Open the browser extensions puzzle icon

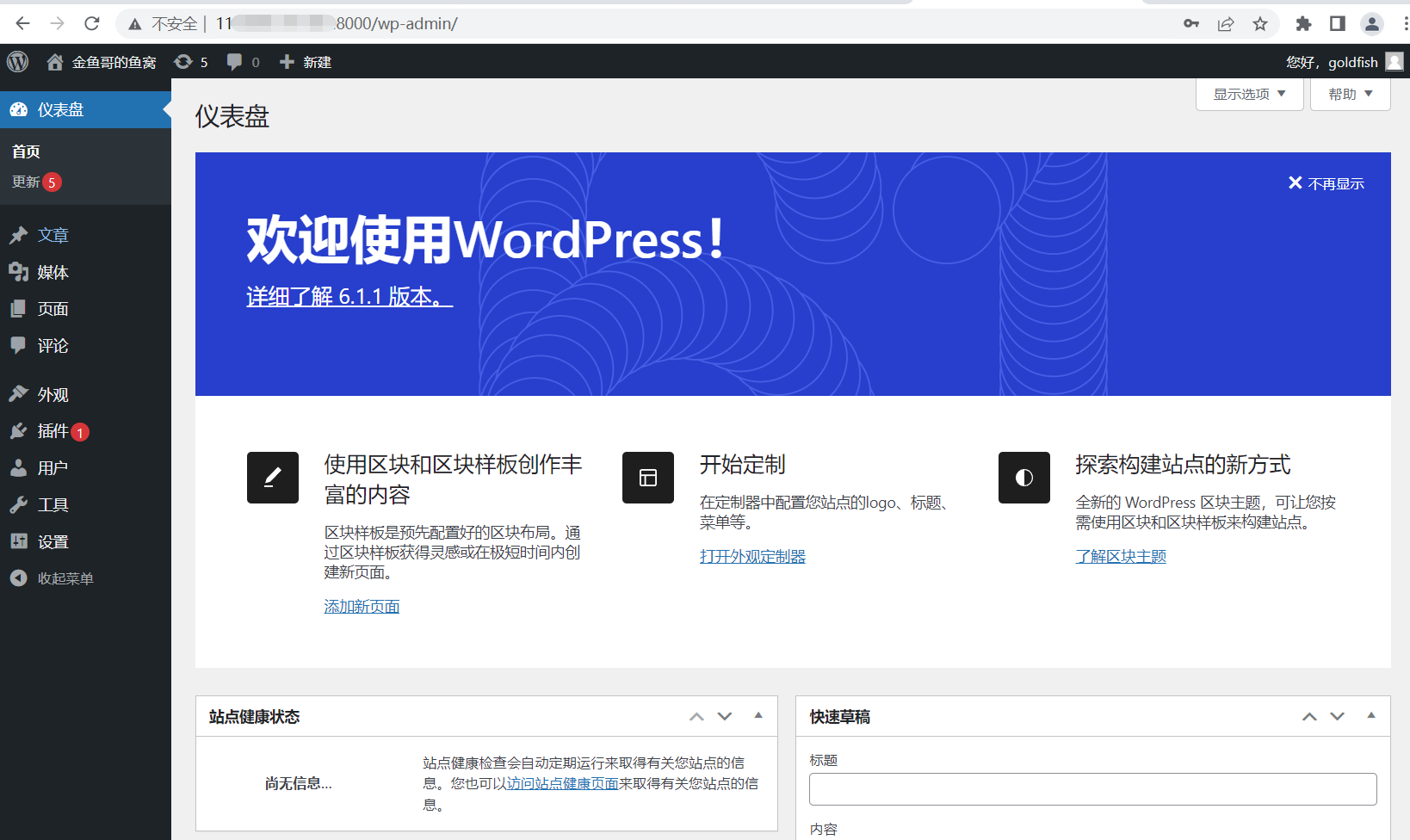(x=1303, y=23)
